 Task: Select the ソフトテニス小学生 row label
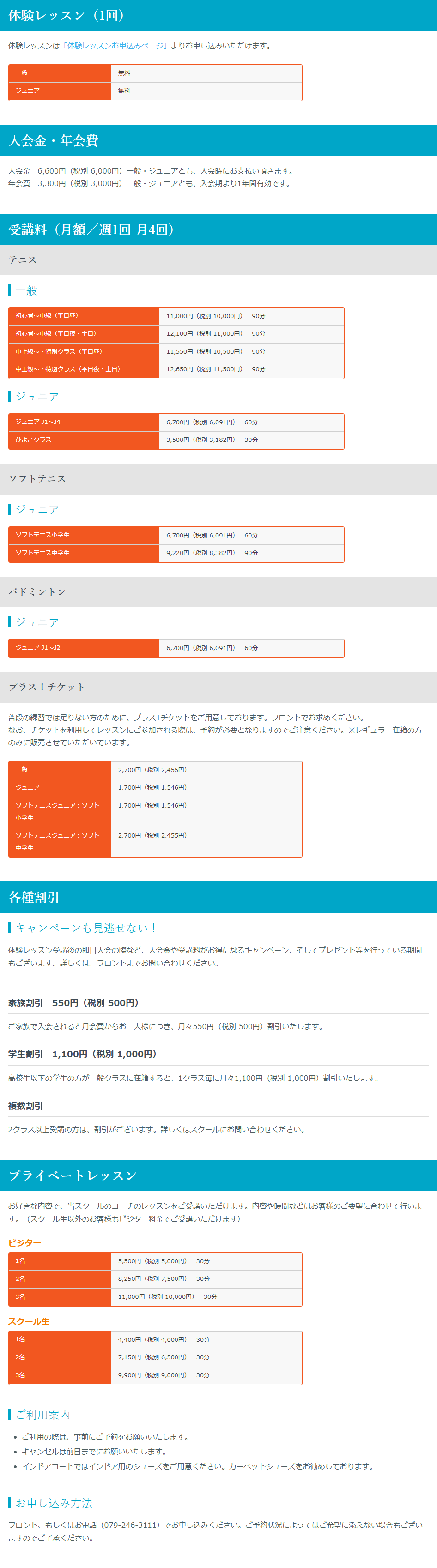click(x=42, y=535)
